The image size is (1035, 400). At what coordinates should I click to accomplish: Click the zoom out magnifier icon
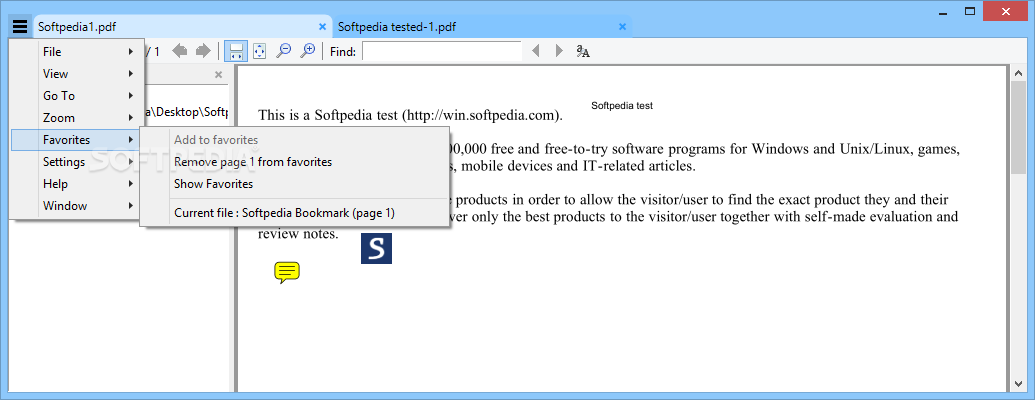coord(284,51)
